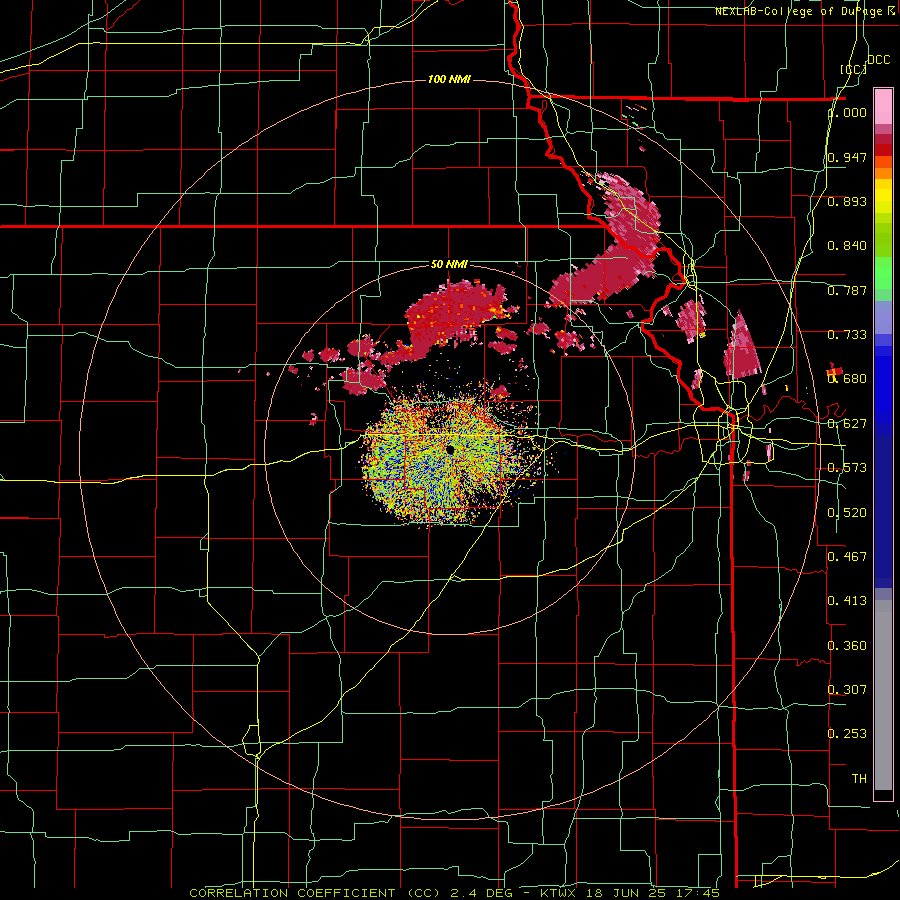Click the [CC] units label above the legend
900x900 pixels.
pos(854,69)
